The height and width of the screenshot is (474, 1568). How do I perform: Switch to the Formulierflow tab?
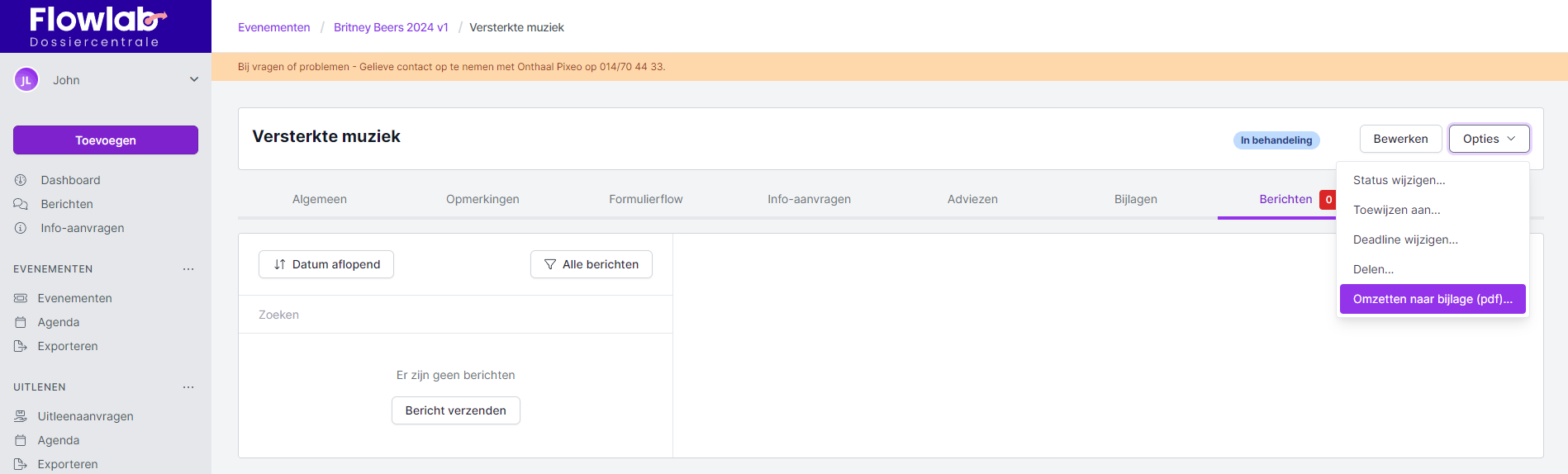646,199
